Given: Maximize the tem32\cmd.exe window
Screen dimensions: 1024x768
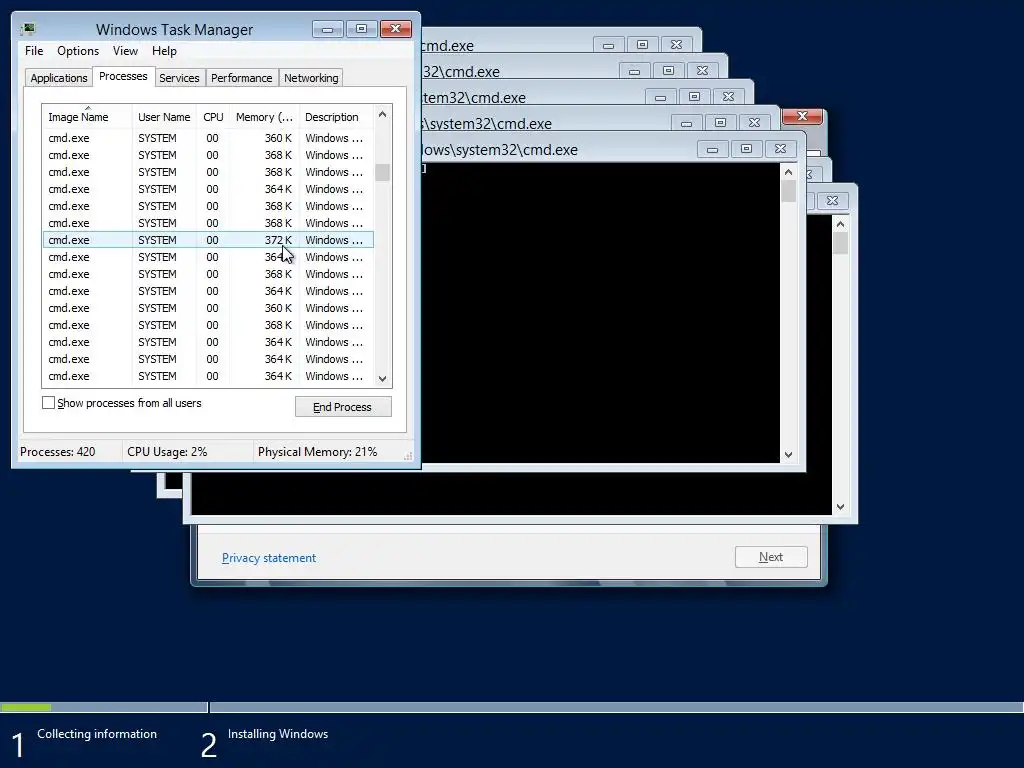Looking at the screenshot, I should click(694, 97).
